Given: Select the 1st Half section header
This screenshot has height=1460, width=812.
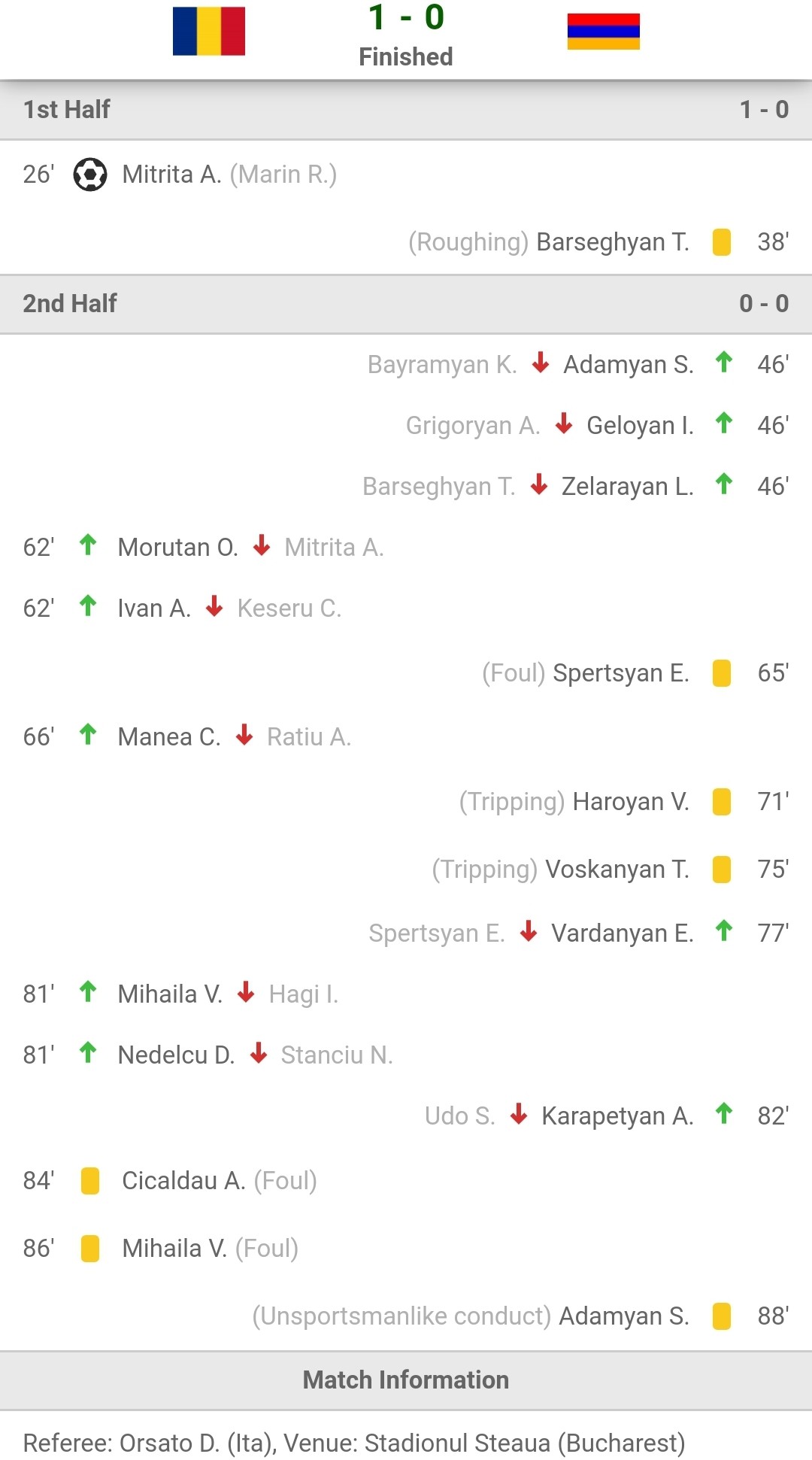Looking at the screenshot, I should (406, 110).
